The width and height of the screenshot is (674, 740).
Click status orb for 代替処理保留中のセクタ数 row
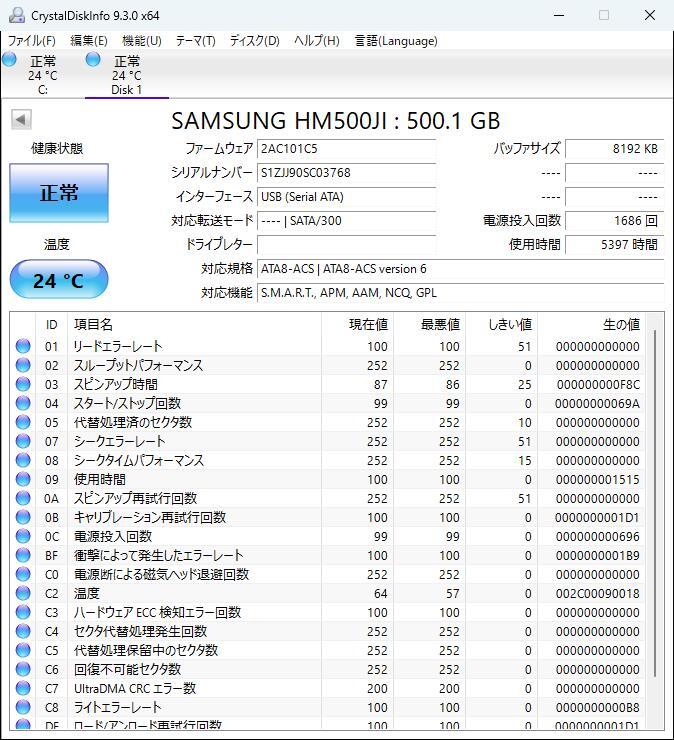[x=23, y=650]
